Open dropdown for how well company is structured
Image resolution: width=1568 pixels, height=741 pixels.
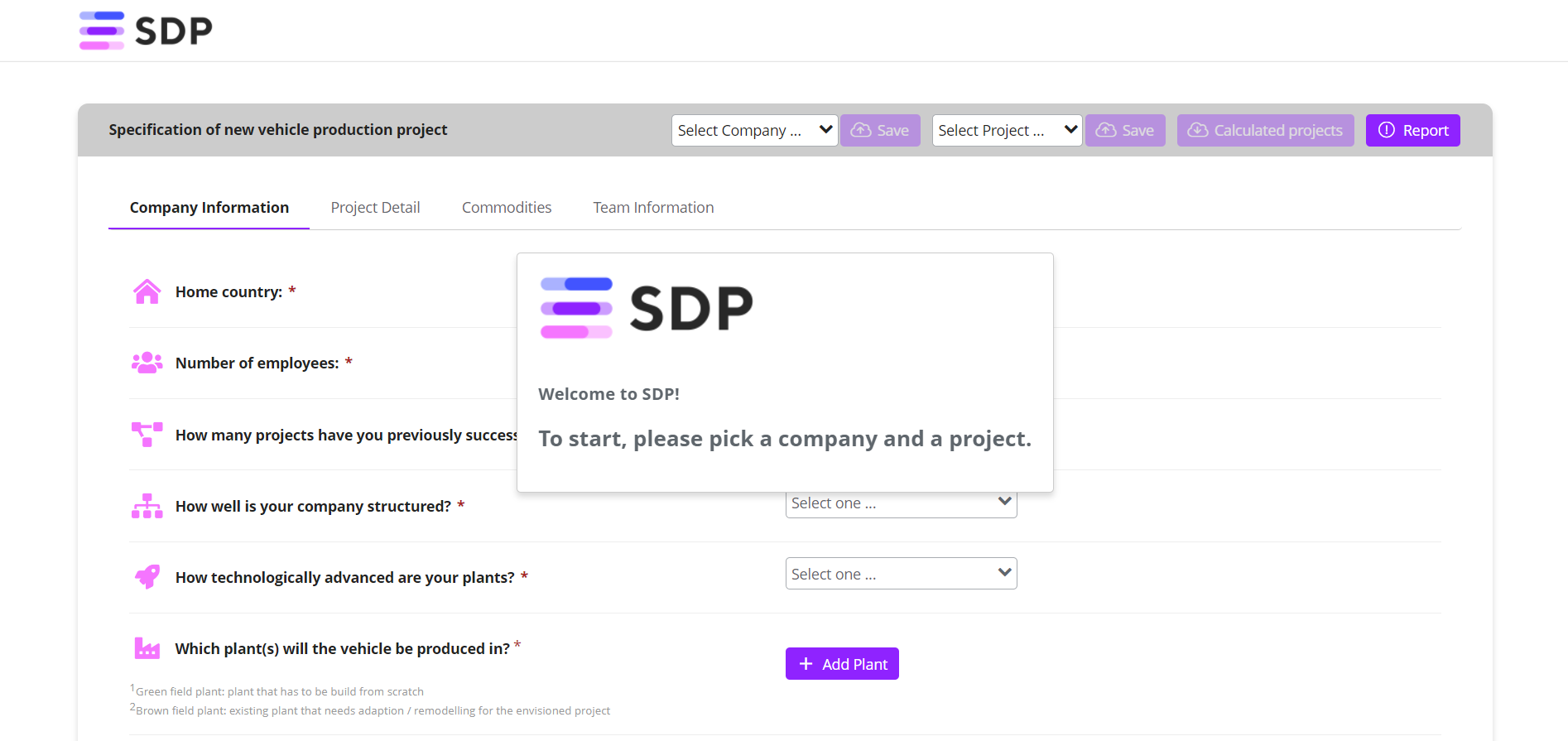point(901,503)
